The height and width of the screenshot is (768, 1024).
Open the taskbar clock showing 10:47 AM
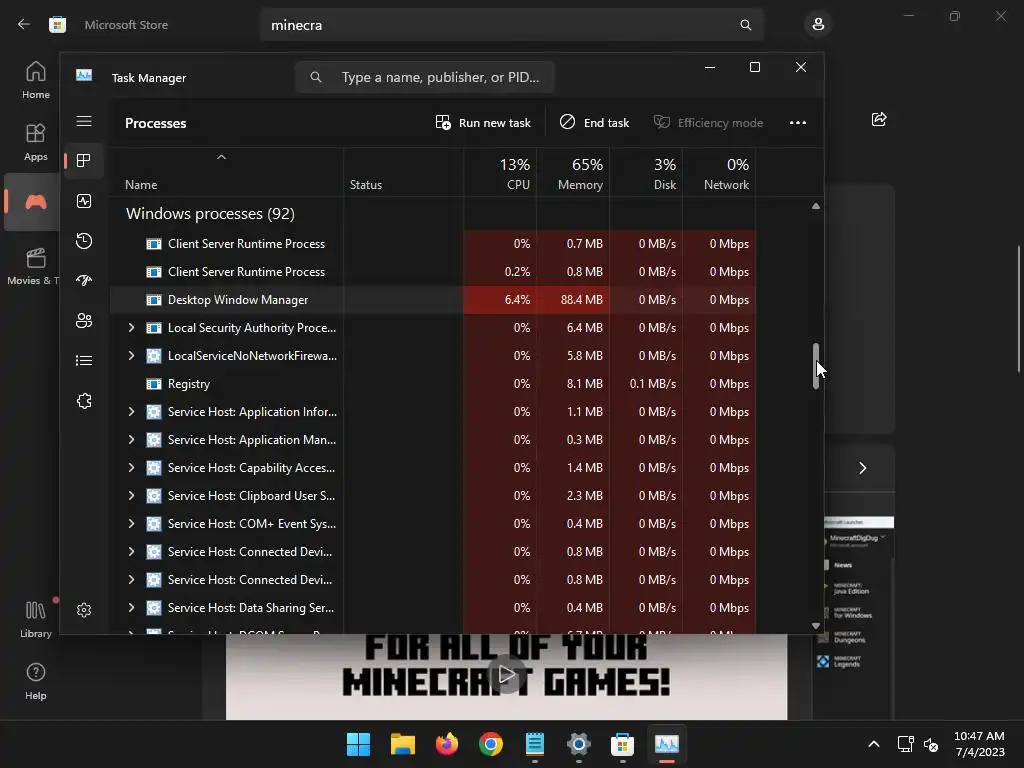point(979,744)
